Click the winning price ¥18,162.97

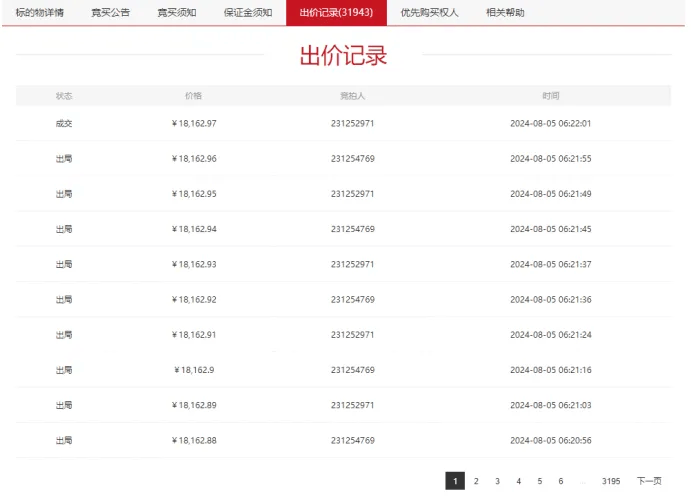[194, 124]
